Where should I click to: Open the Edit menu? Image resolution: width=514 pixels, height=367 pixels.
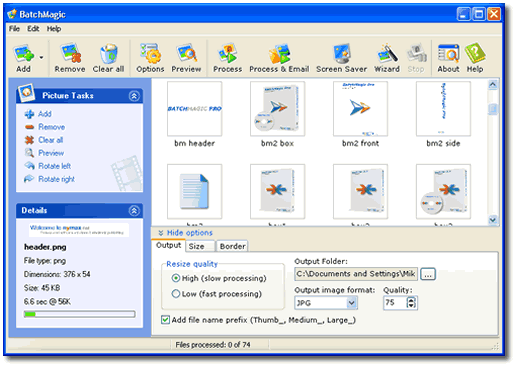(x=33, y=29)
